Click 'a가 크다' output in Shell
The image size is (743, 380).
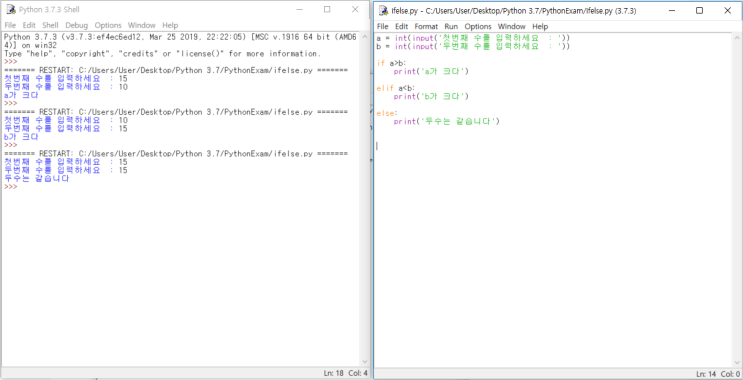(21, 95)
